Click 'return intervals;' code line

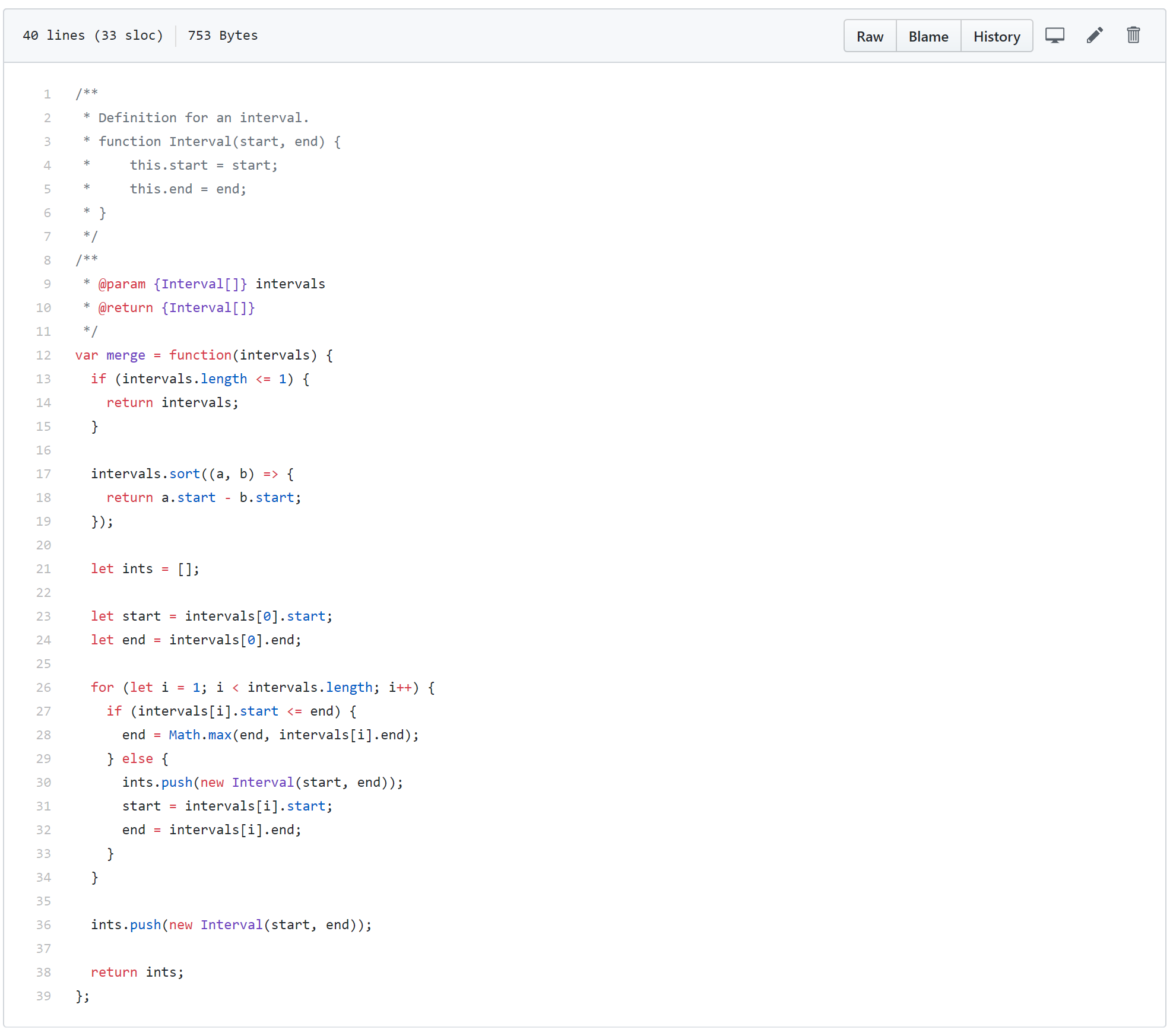(172, 402)
